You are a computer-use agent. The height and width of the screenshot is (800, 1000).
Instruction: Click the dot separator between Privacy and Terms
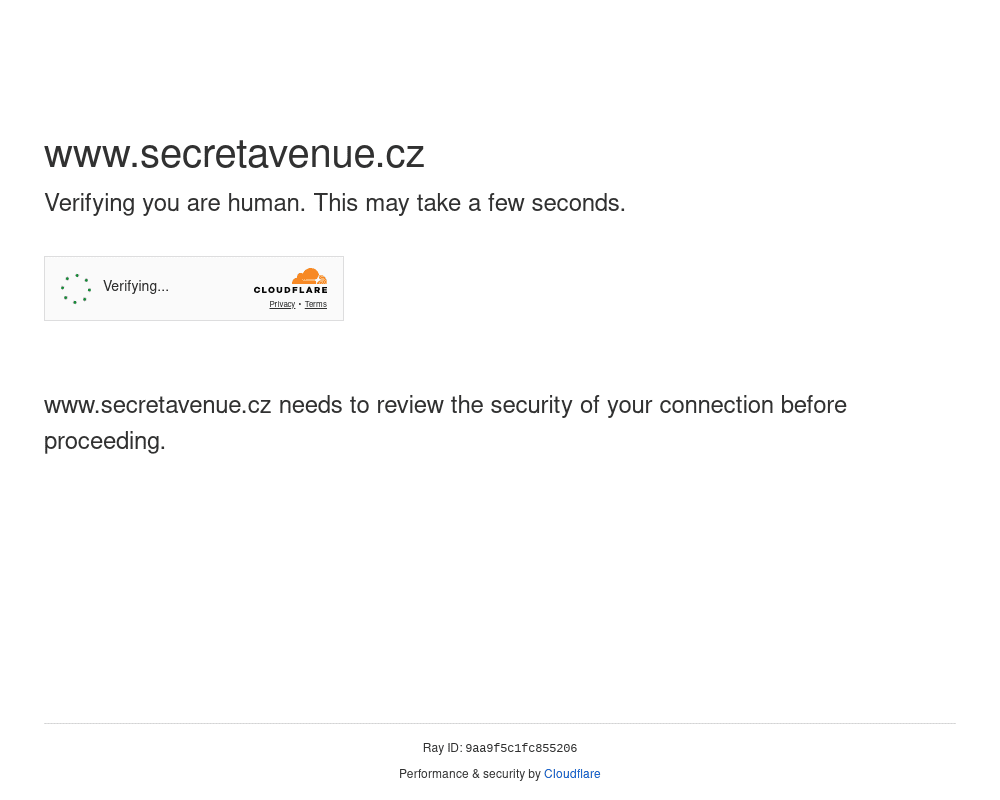300,305
